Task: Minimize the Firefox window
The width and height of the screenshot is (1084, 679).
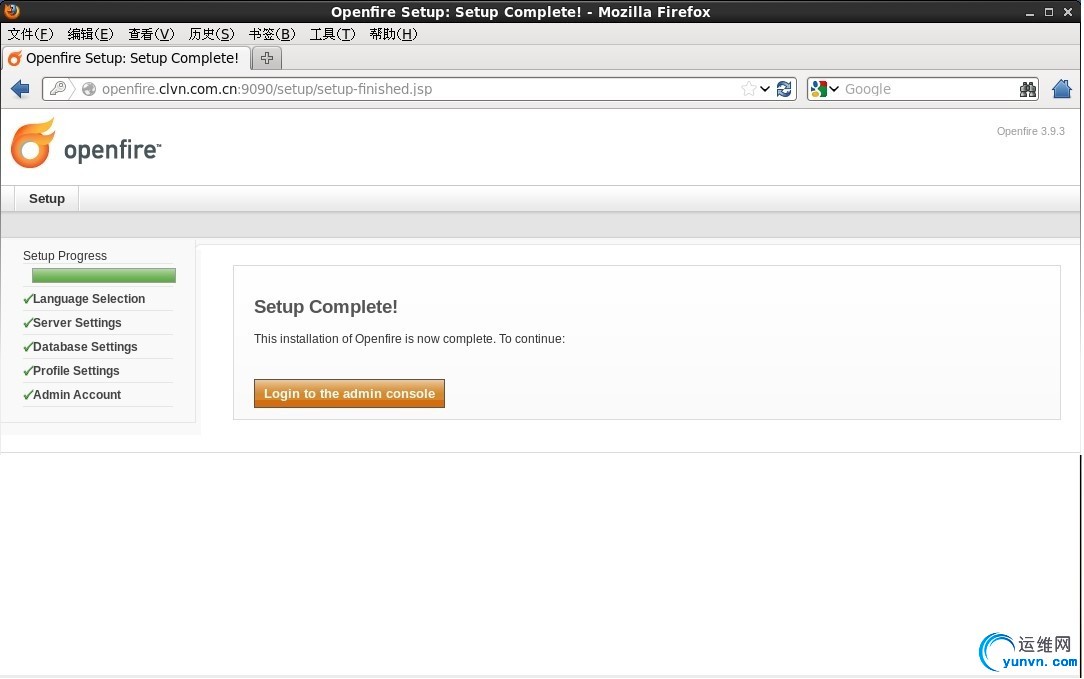Action: [x=1030, y=12]
